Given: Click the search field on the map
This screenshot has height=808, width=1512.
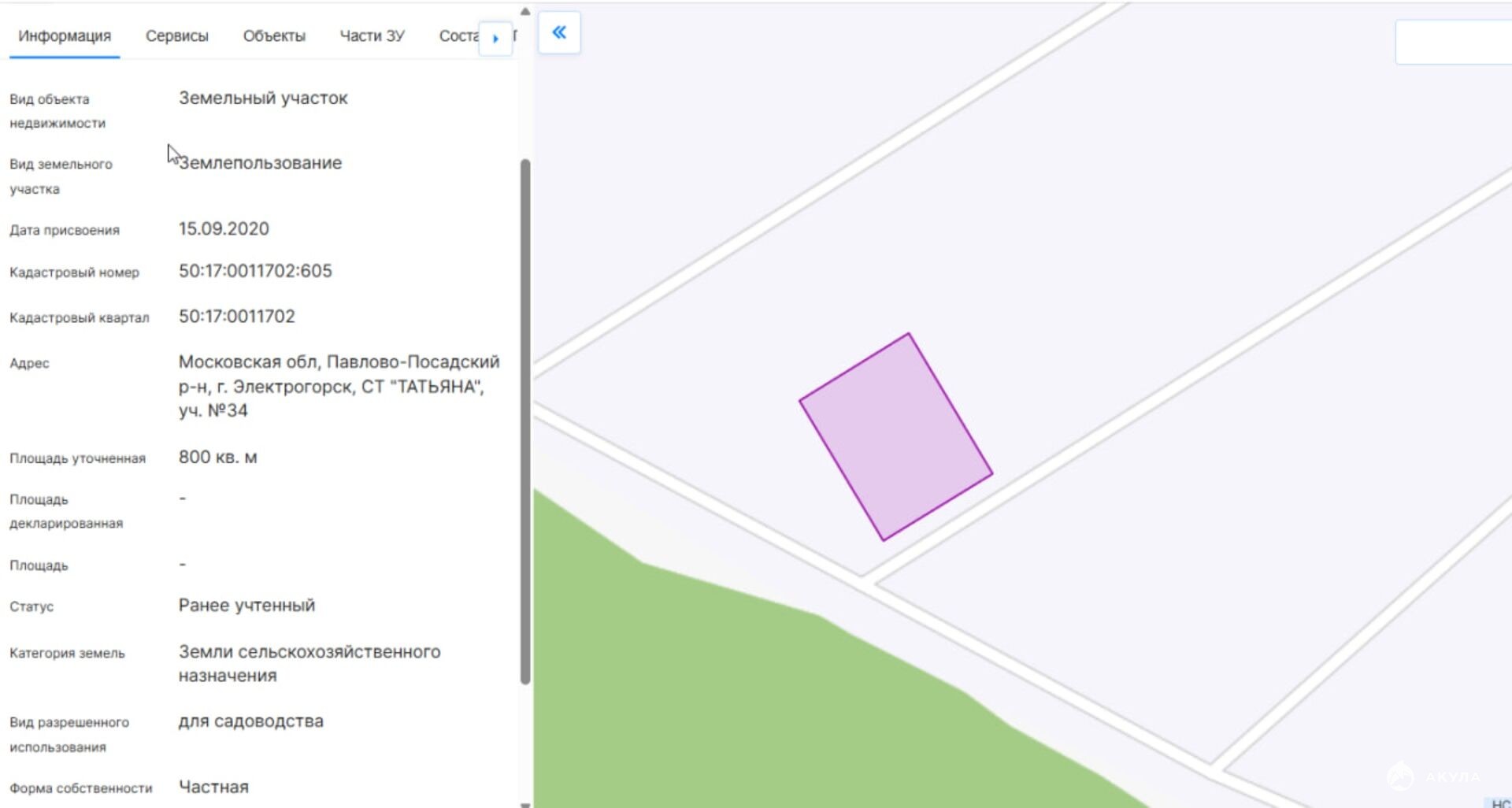Looking at the screenshot, I should (1453, 42).
